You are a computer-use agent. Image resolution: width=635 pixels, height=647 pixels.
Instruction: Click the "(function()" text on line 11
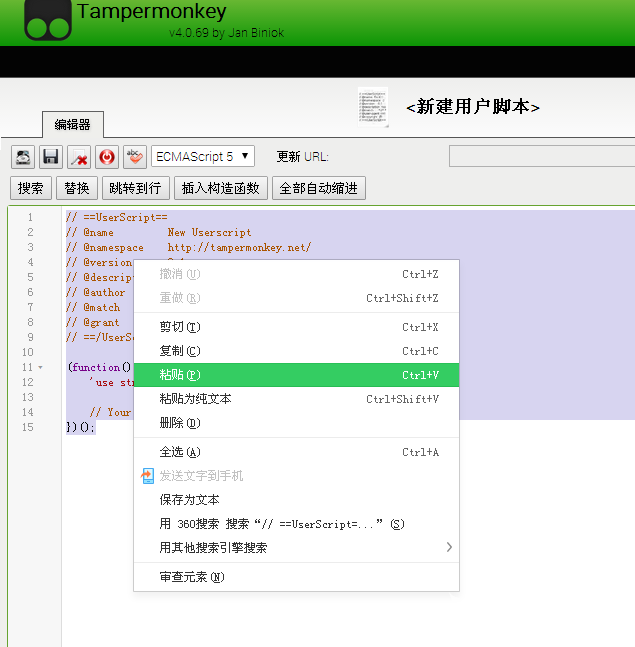[99, 367]
